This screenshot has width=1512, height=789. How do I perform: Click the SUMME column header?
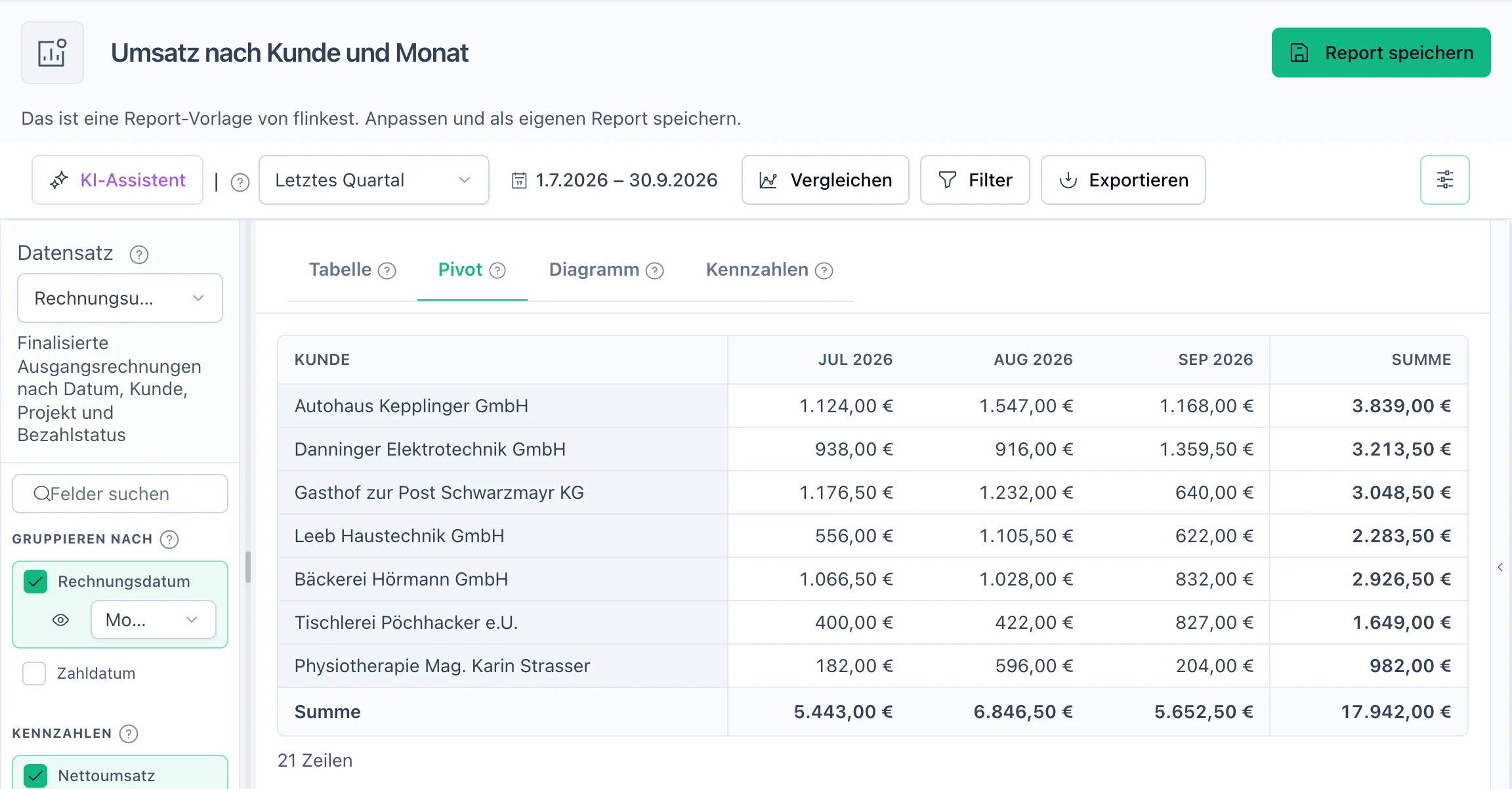pyautogui.click(x=1421, y=360)
